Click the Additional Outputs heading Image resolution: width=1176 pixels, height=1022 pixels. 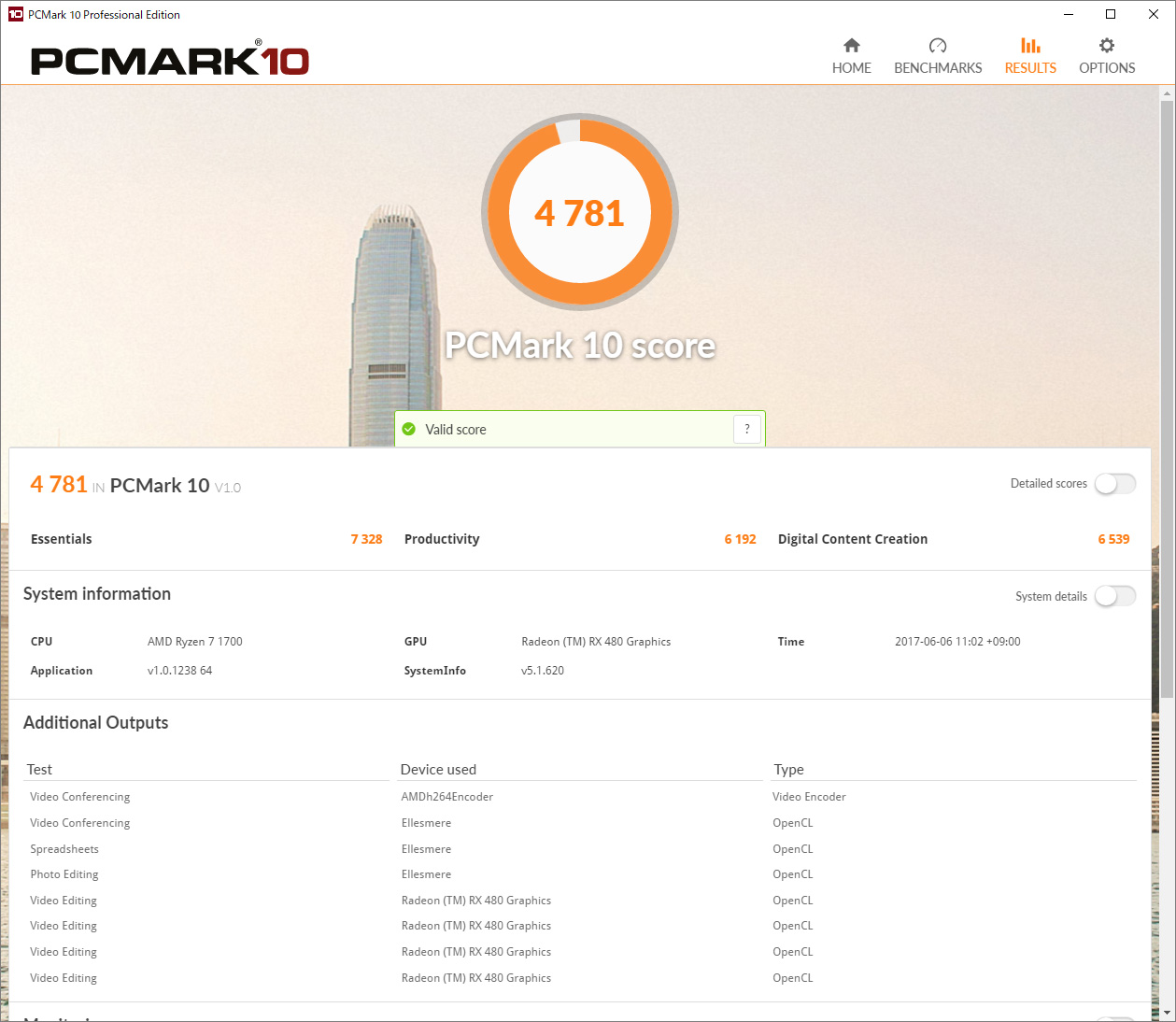95,723
